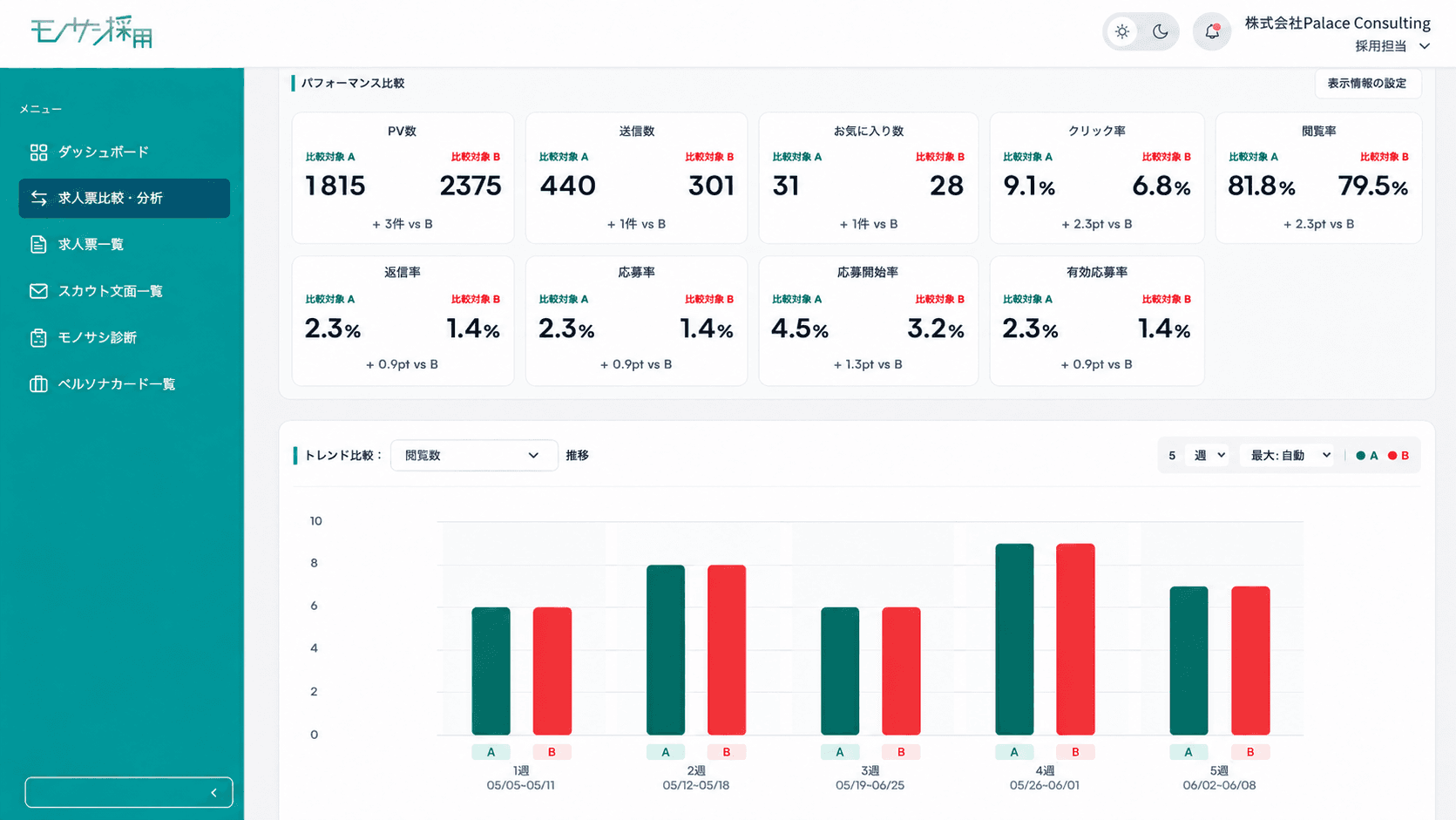Click the 求人票一覧 document icon
Viewport: 1456px width, 820px height.
(38, 245)
